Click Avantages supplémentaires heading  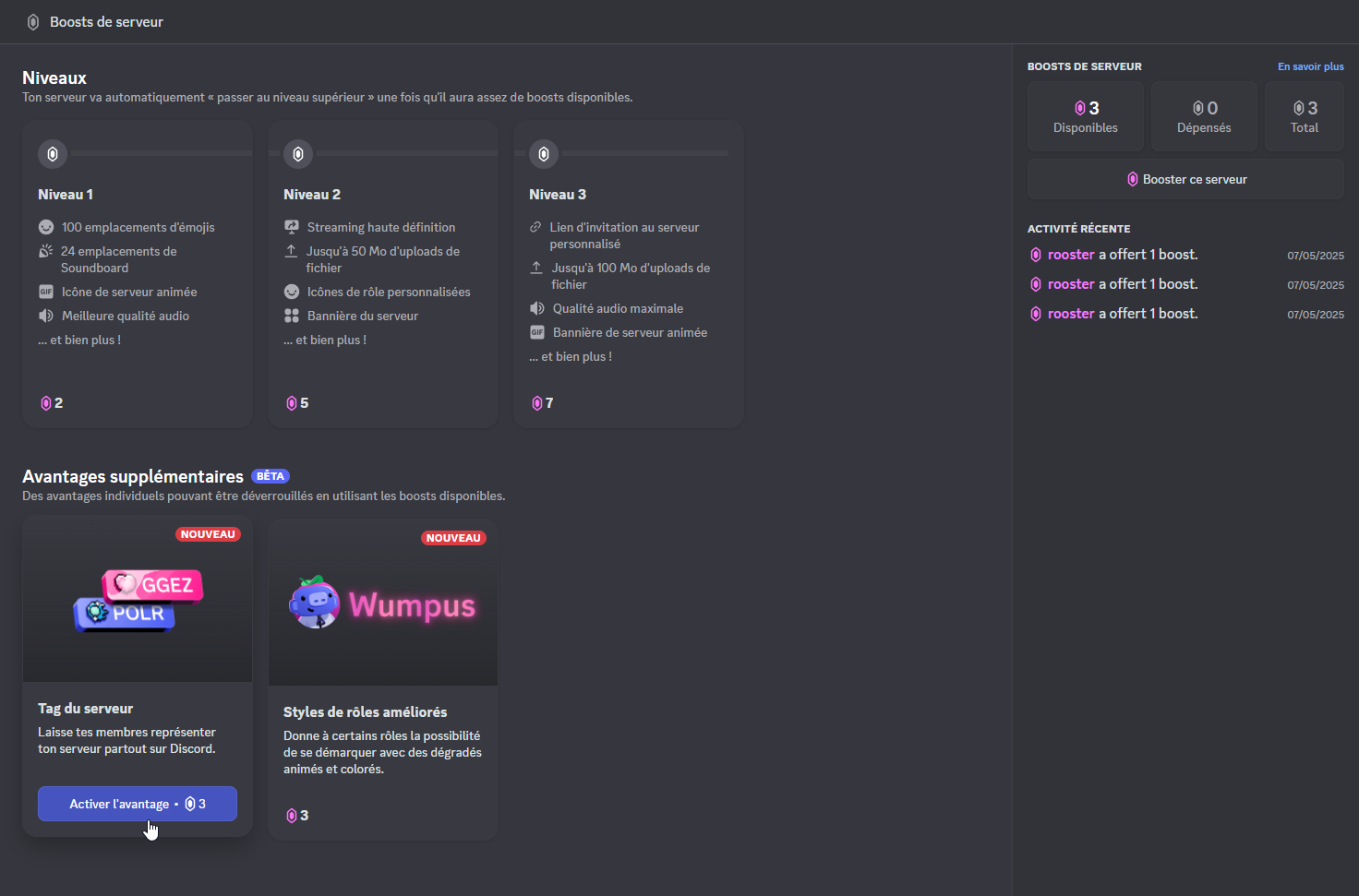[x=133, y=476]
